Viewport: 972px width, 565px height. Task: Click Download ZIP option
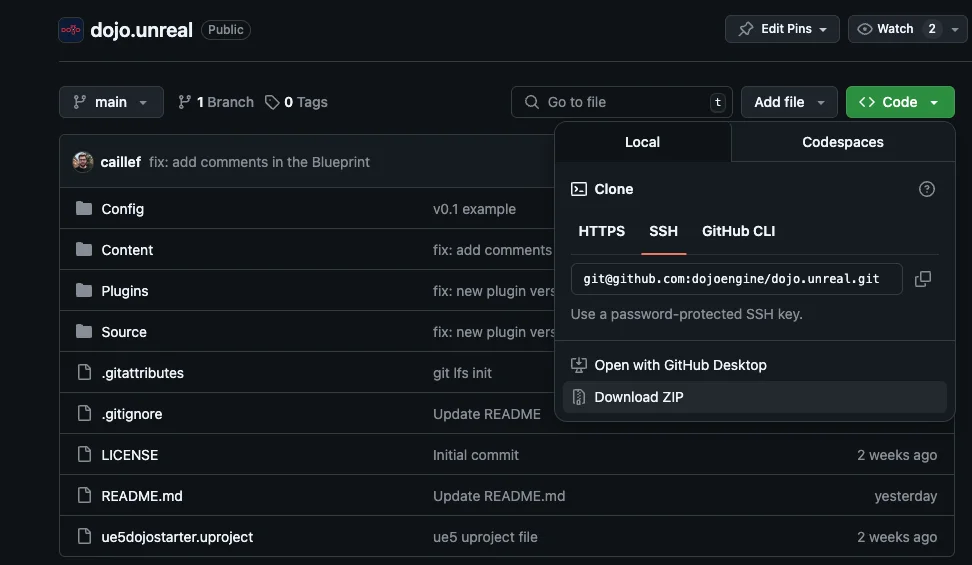[x=638, y=397]
